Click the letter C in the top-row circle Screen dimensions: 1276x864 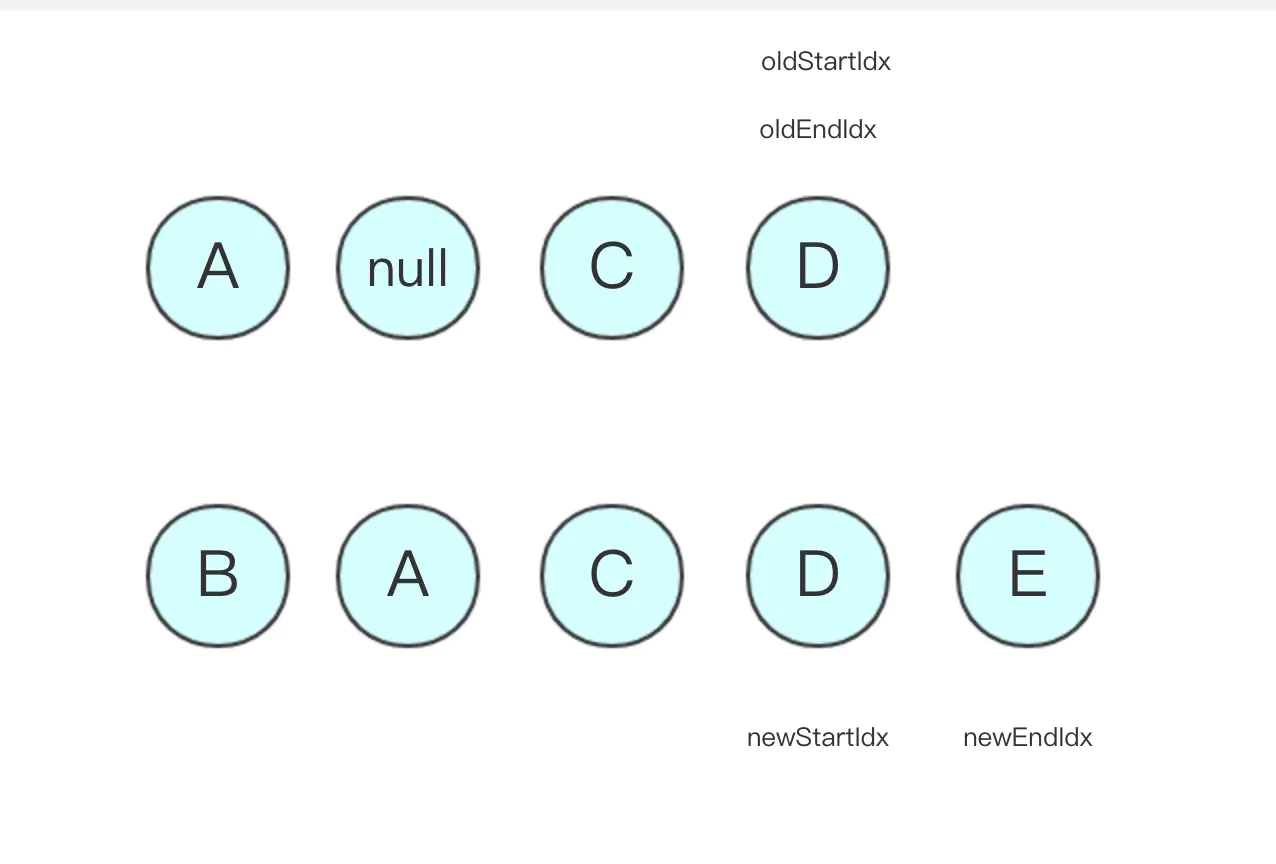pyautogui.click(x=612, y=267)
